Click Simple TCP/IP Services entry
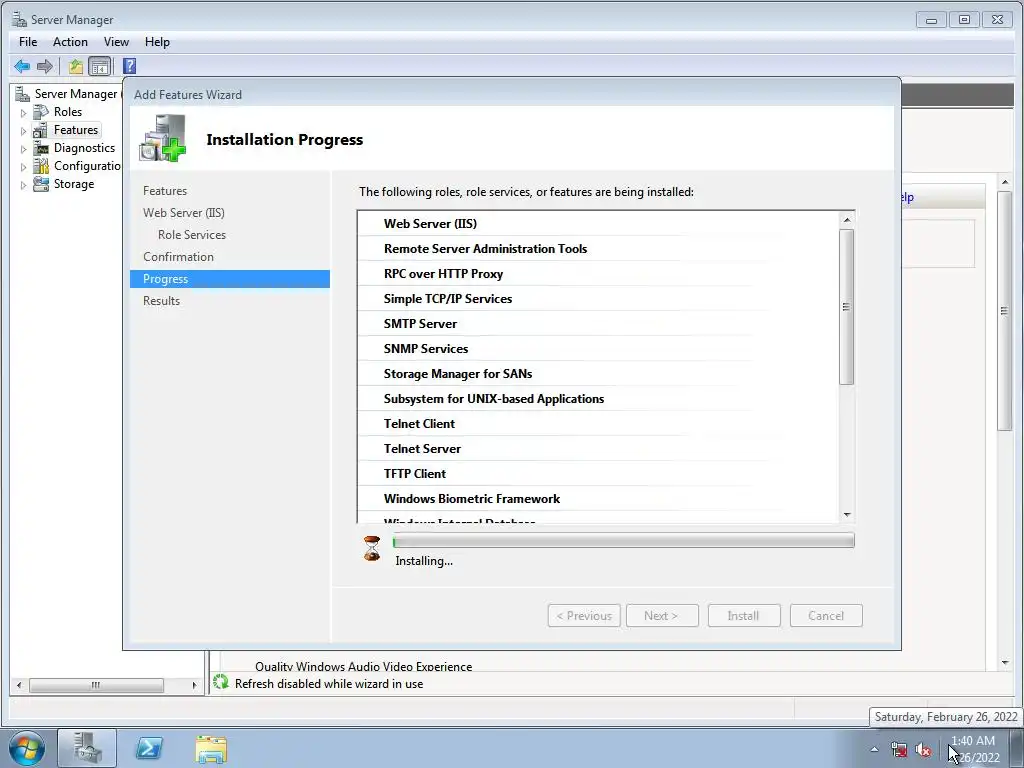 [448, 298]
